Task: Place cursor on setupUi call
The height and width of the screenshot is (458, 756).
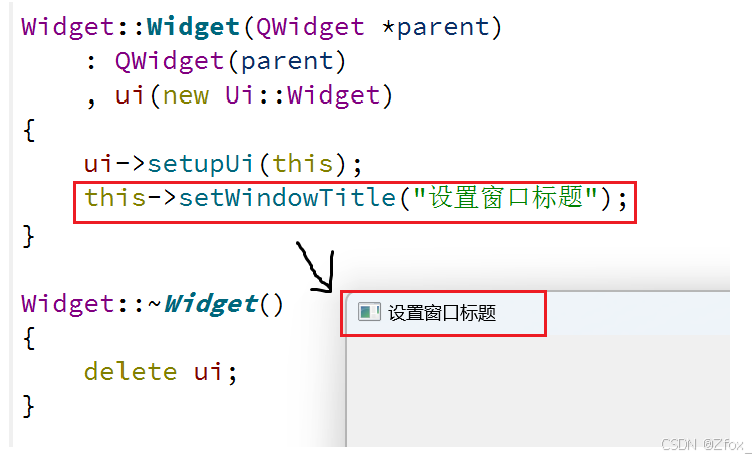Action: coord(200,164)
